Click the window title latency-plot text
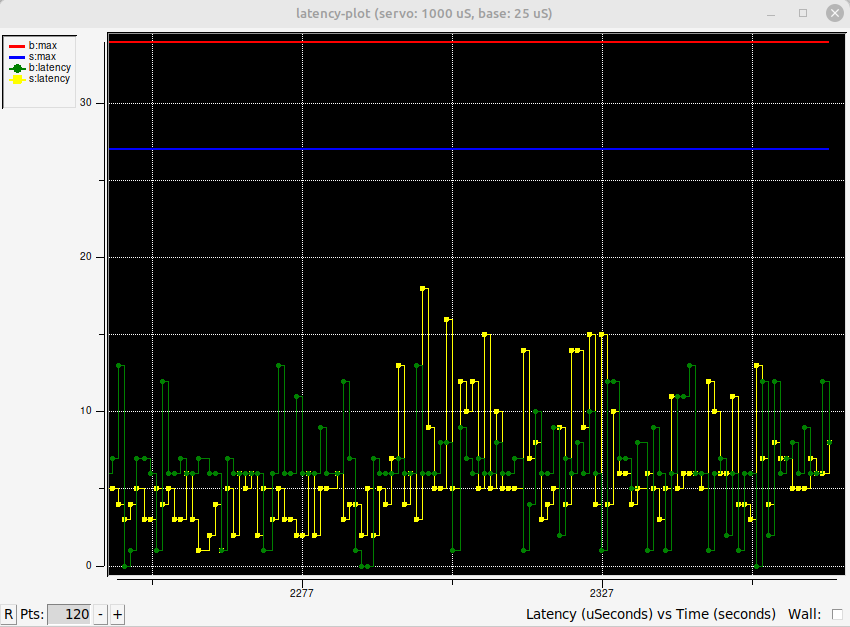 (424, 14)
